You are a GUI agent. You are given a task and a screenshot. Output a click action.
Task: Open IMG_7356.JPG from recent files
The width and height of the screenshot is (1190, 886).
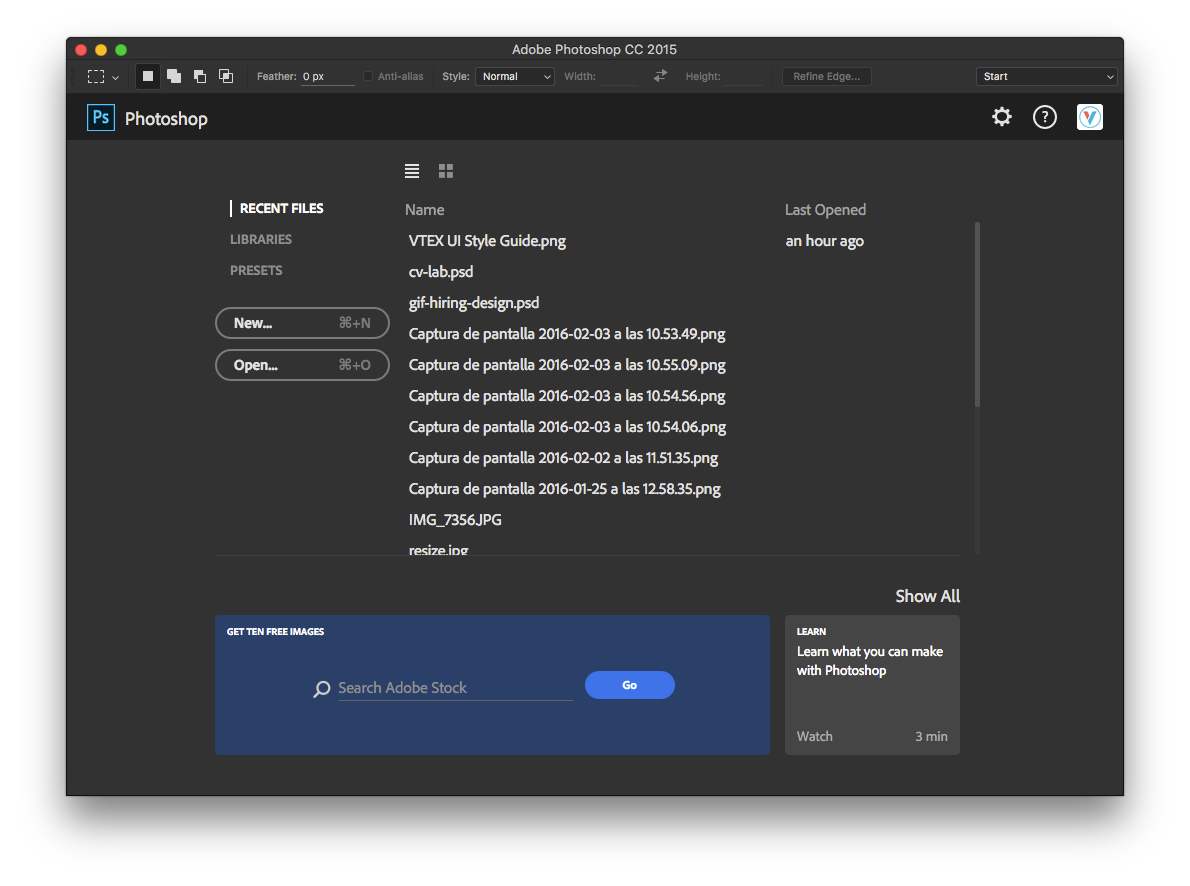coord(455,520)
